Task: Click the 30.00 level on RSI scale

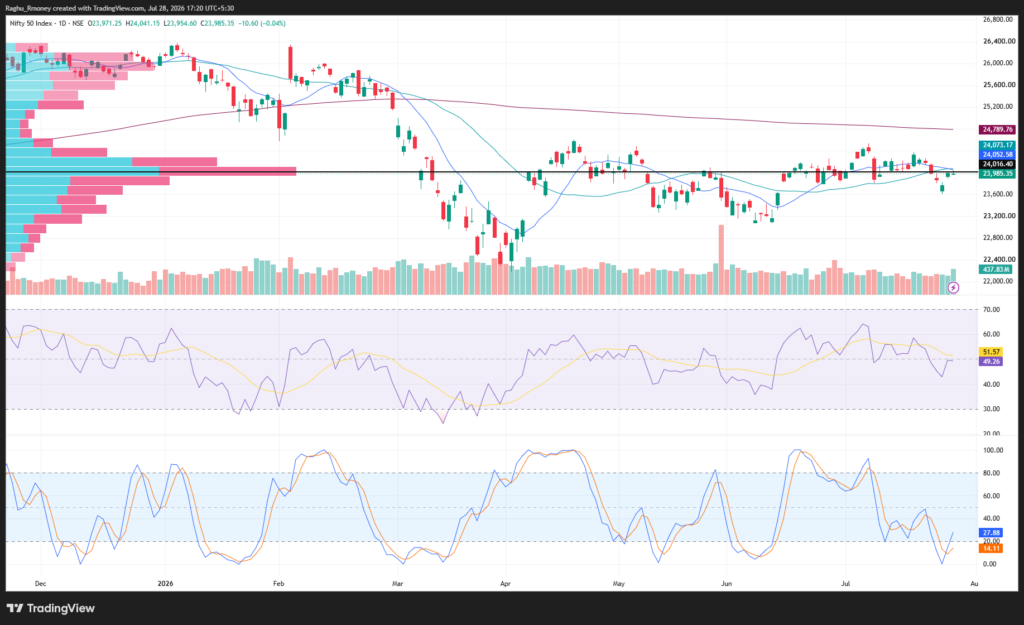Action: pyautogui.click(x=991, y=409)
